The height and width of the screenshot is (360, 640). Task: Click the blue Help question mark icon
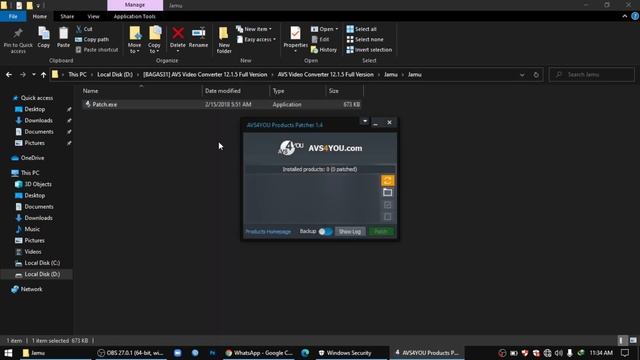click(x=635, y=16)
